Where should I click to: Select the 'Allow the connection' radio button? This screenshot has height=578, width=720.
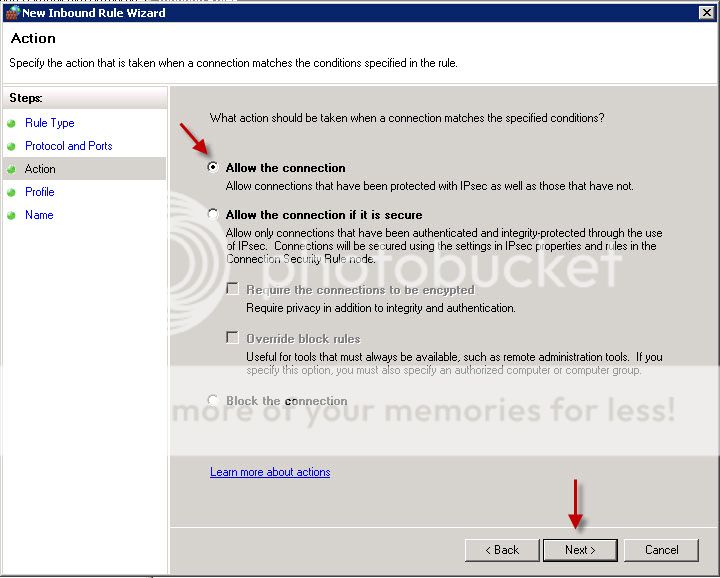point(213,168)
